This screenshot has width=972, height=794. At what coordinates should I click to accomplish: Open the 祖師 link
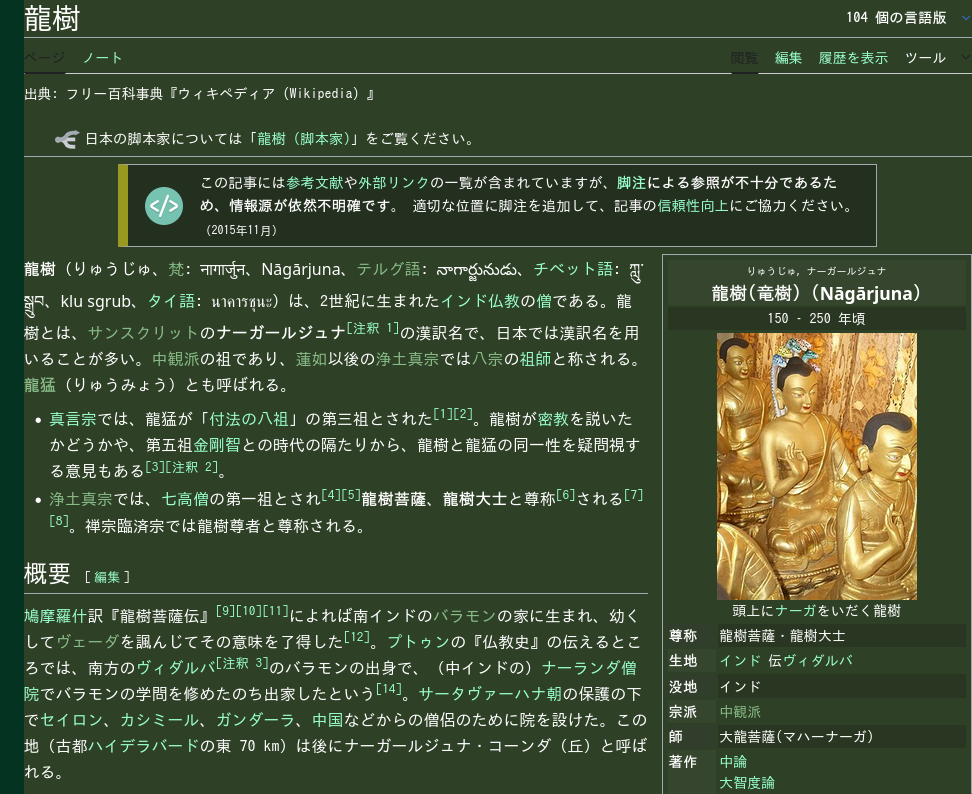pos(535,359)
